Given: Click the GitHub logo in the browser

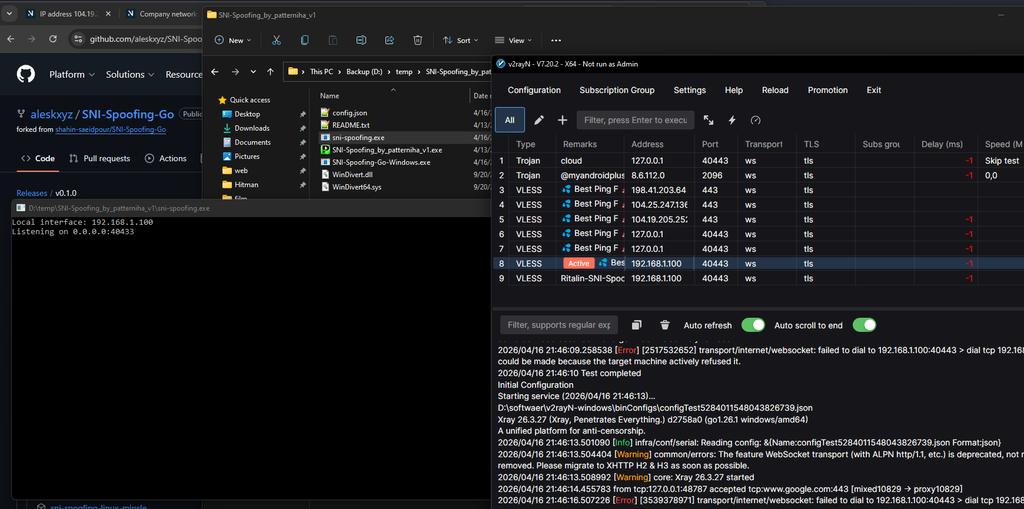Looking at the screenshot, I should coord(26,74).
